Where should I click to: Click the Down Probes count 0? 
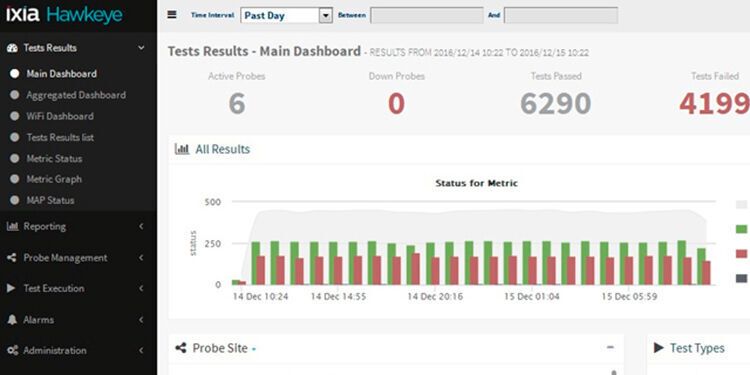point(396,103)
